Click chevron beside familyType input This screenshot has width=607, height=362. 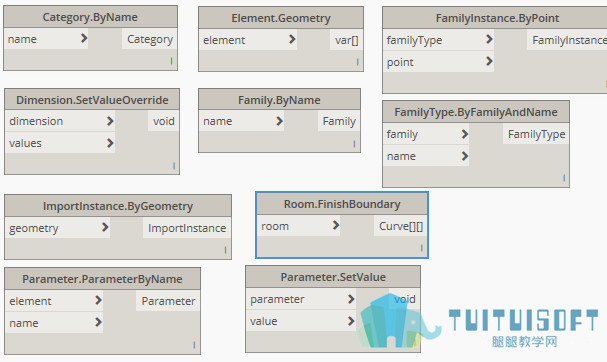pos(489,39)
